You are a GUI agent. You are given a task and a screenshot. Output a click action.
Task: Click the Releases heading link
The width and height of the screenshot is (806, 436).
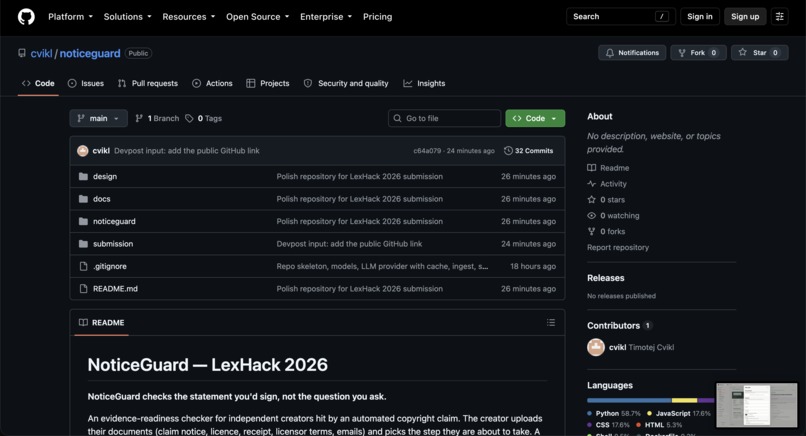coord(606,278)
